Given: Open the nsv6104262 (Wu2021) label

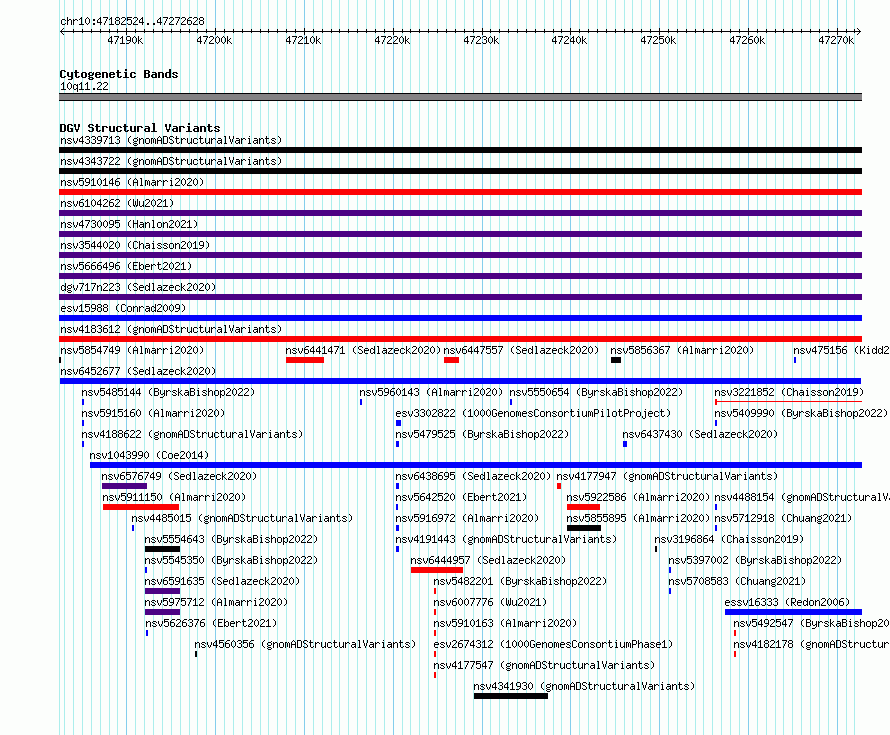Looking at the screenshot, I should [x=117, y=203].
